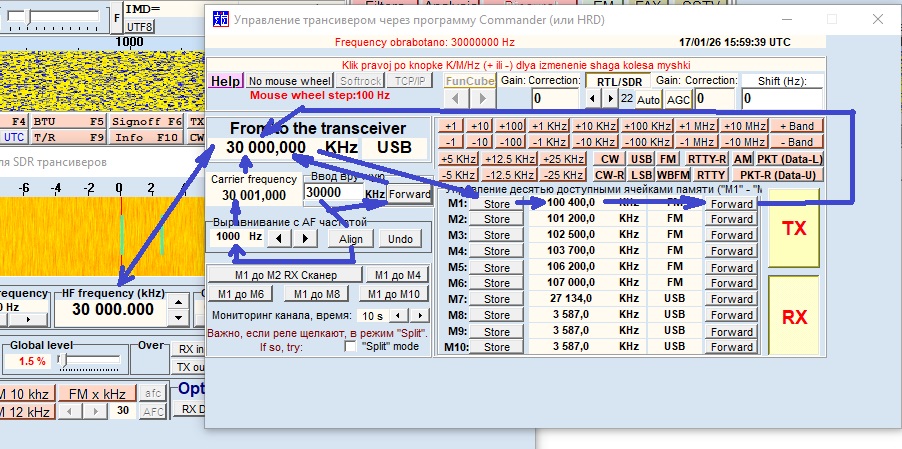Screen dimensions: 902x449
Task: Click the UTF8 button in main window
Action: click(140, 26)
